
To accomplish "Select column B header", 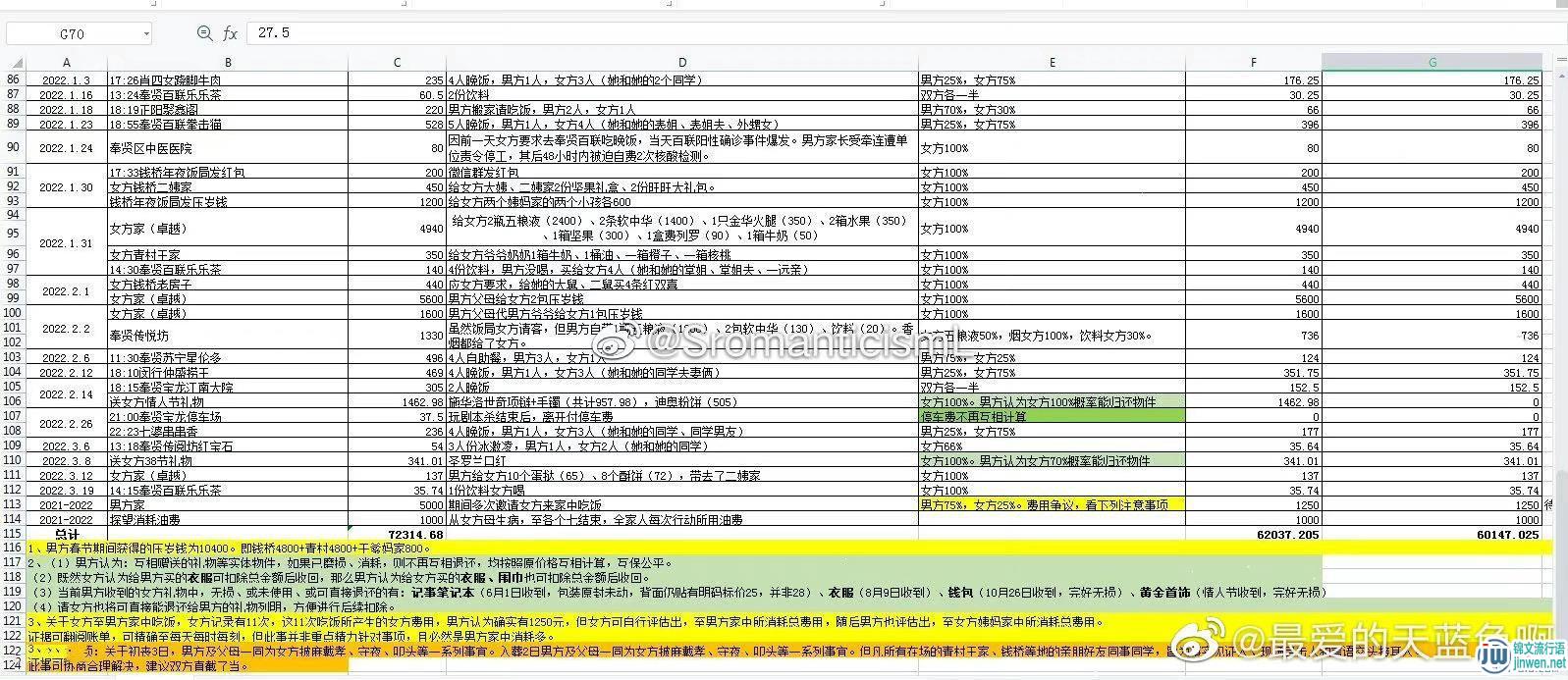I will (x=228, y=63).
